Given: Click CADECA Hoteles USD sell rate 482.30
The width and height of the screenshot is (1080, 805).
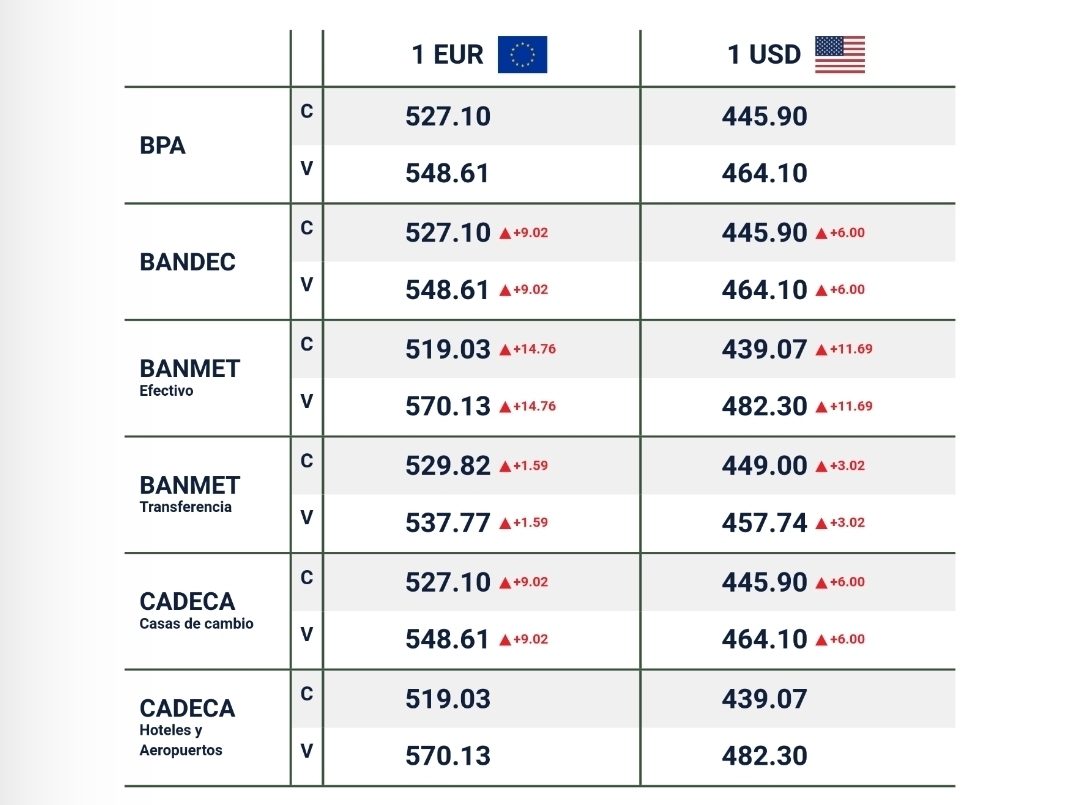Looking at the screenshot, I should (x=764, y=756).
